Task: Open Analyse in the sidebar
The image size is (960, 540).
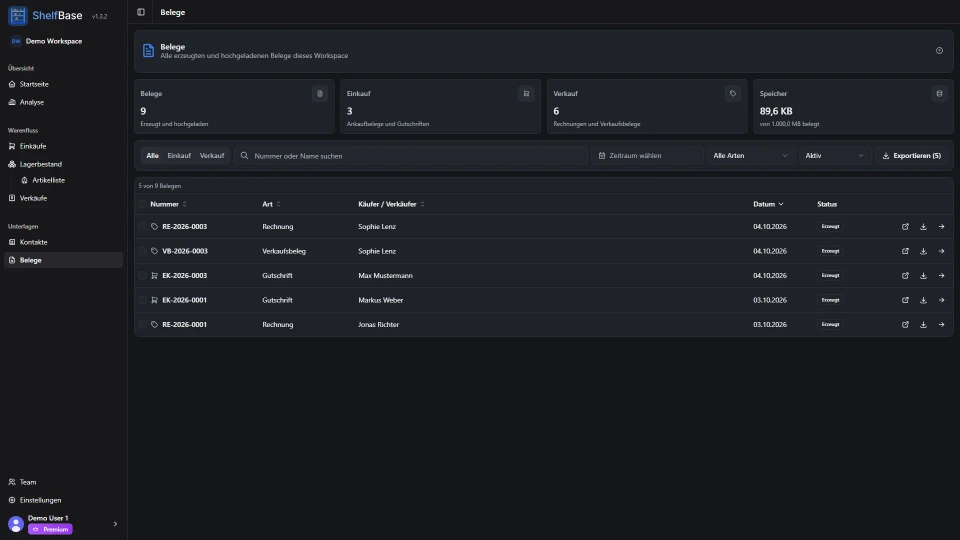Action: [x=63, y=102]
